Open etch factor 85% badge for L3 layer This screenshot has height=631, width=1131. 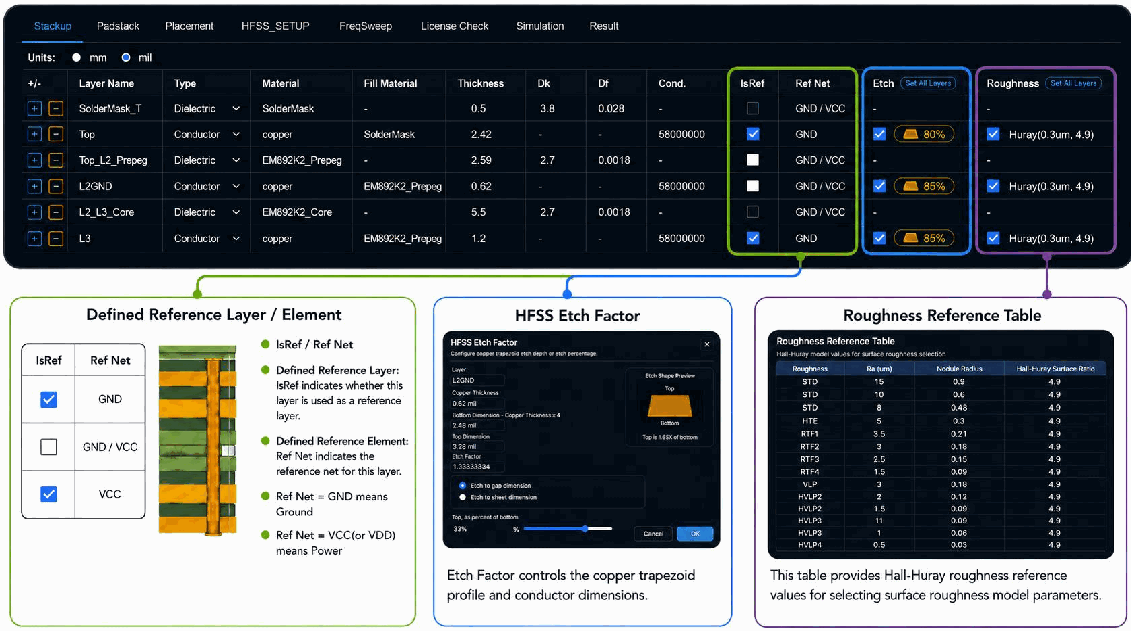[x=924, y=238]
